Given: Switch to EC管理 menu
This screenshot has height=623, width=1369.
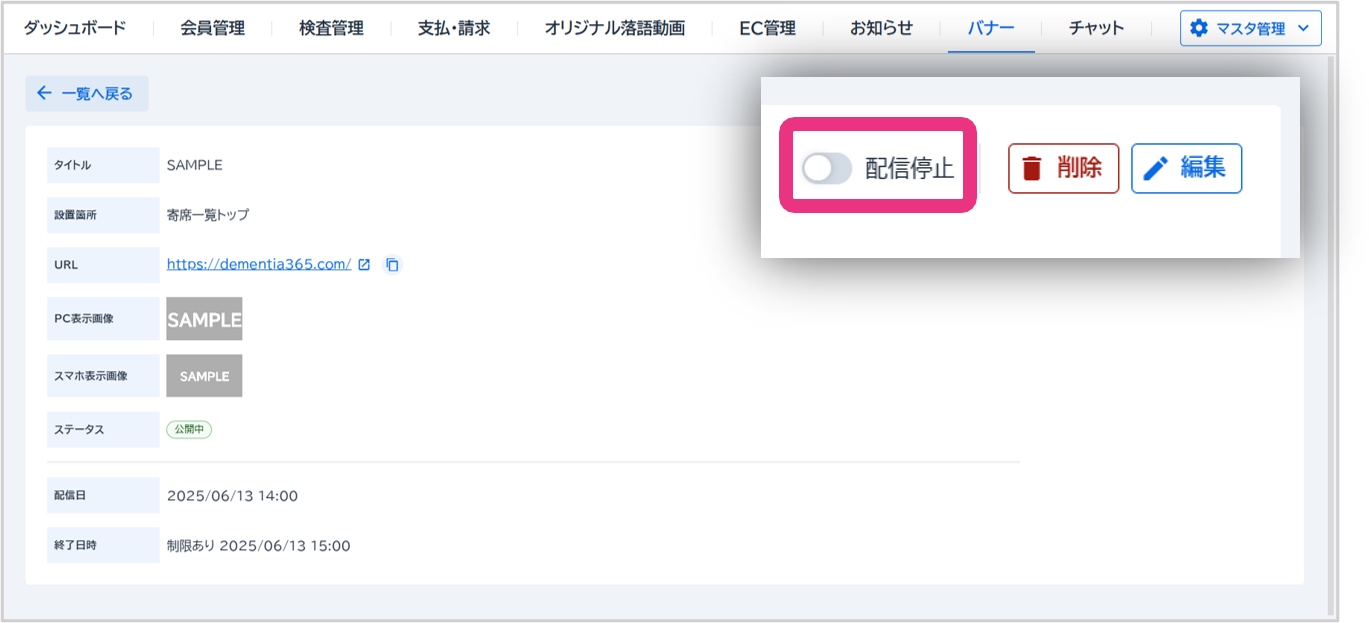Looking at the screenshot, I should click(768, 28).
